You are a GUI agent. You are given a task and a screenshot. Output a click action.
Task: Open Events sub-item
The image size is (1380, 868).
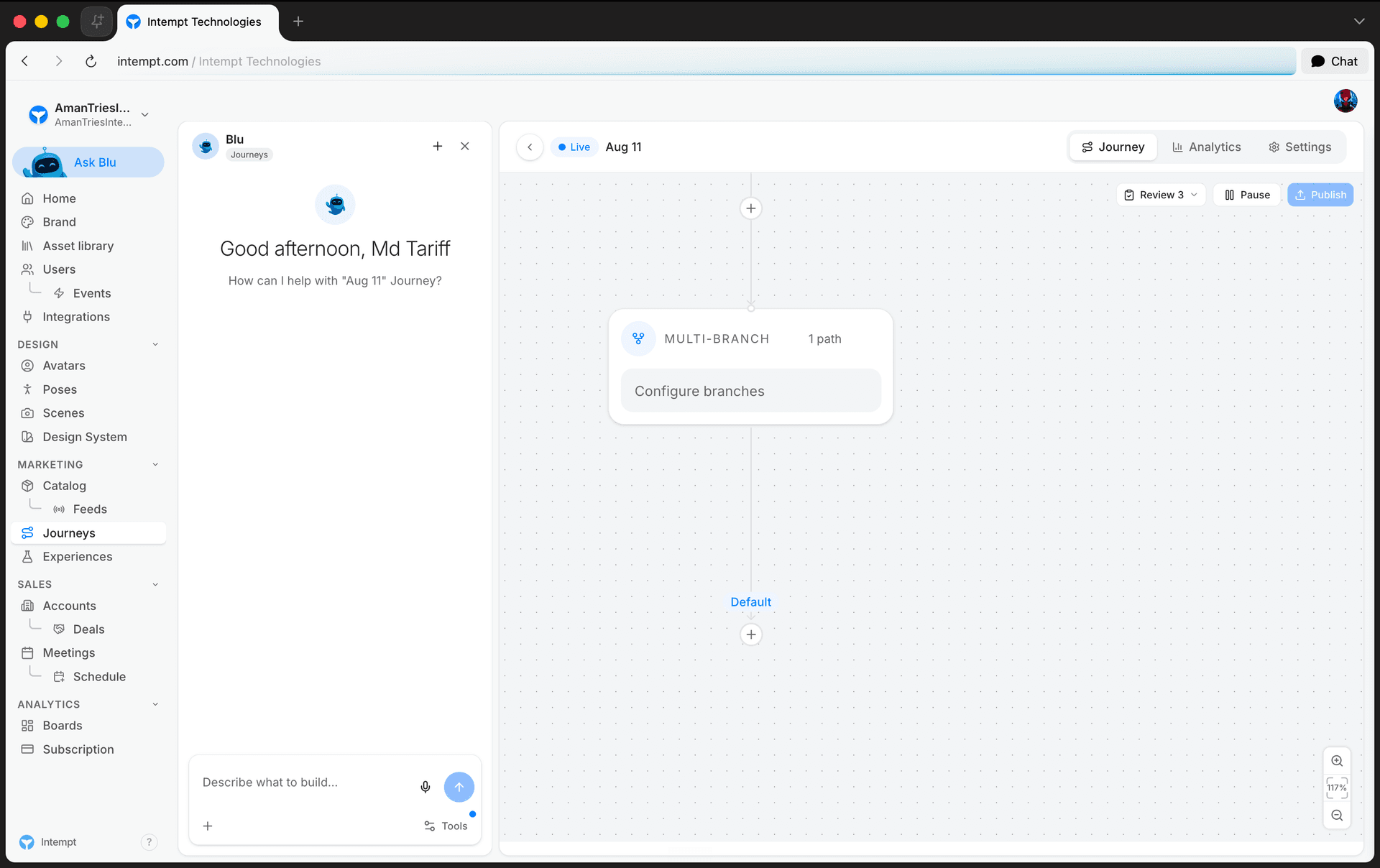(92, 293)
